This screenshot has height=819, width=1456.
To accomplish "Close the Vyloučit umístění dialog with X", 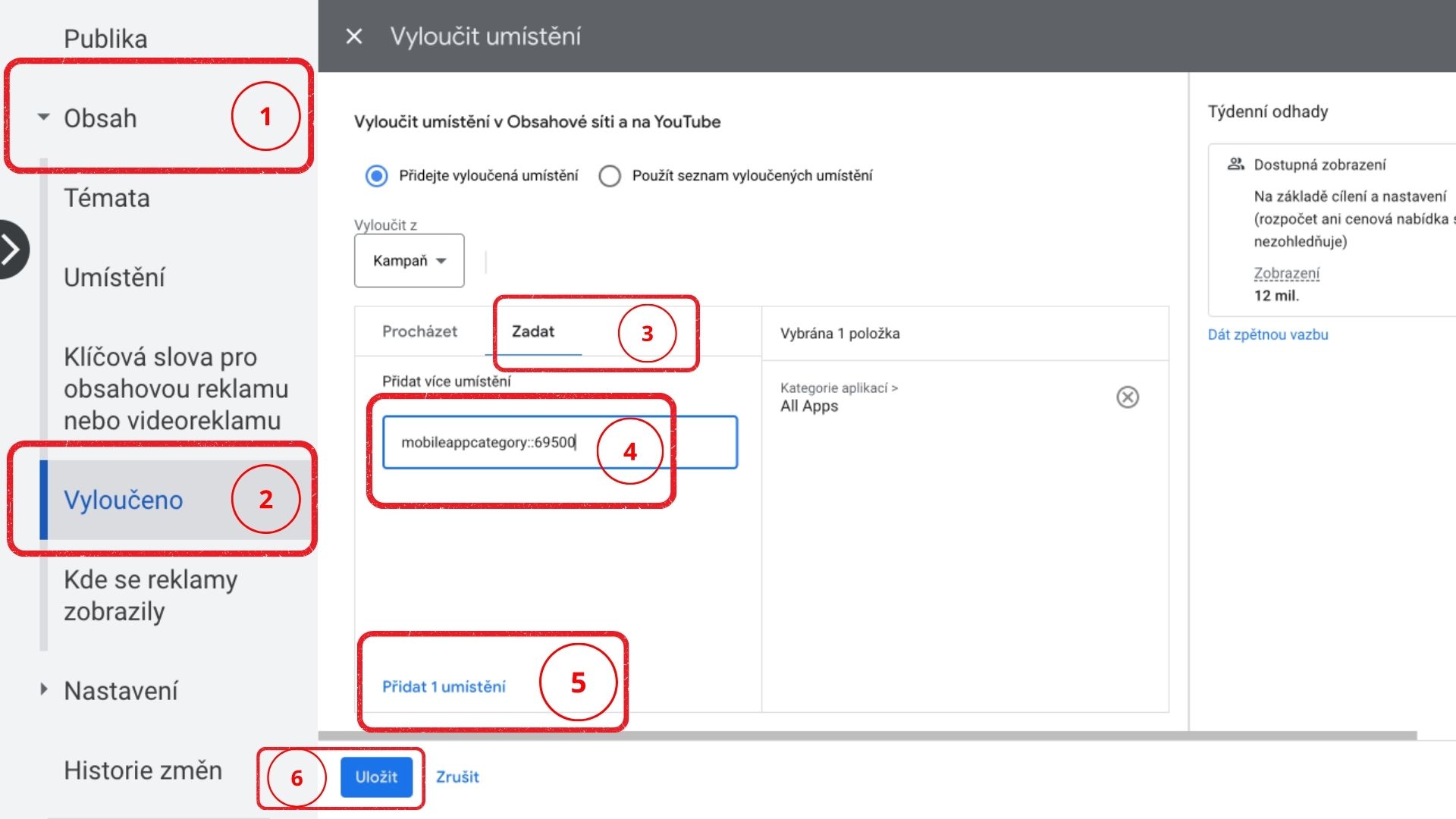I will coord(354,36).
